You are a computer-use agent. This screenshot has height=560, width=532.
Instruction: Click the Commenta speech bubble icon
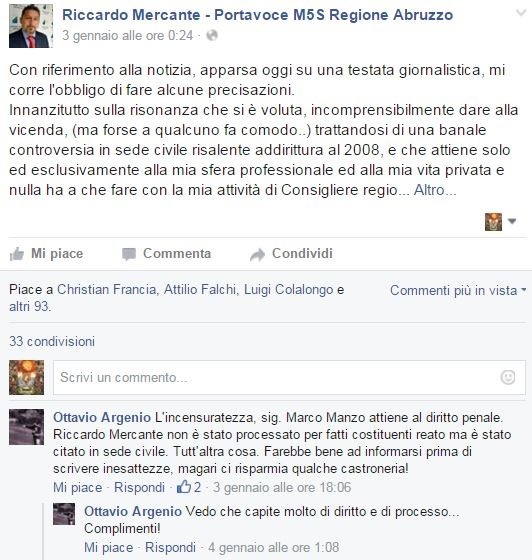tap(129, 254)
